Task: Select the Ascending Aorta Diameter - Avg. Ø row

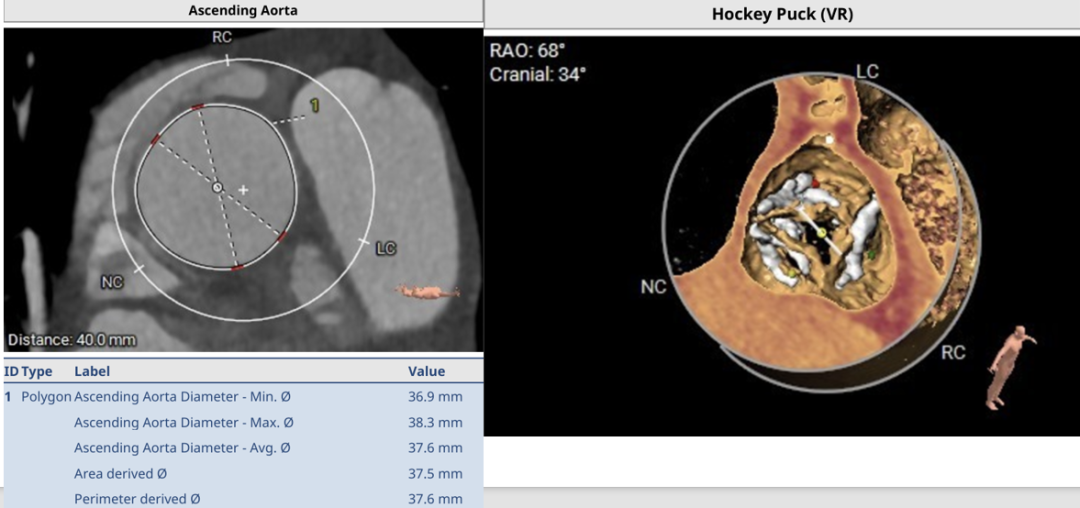Action: pyautogui.click(x=243, y=448)
